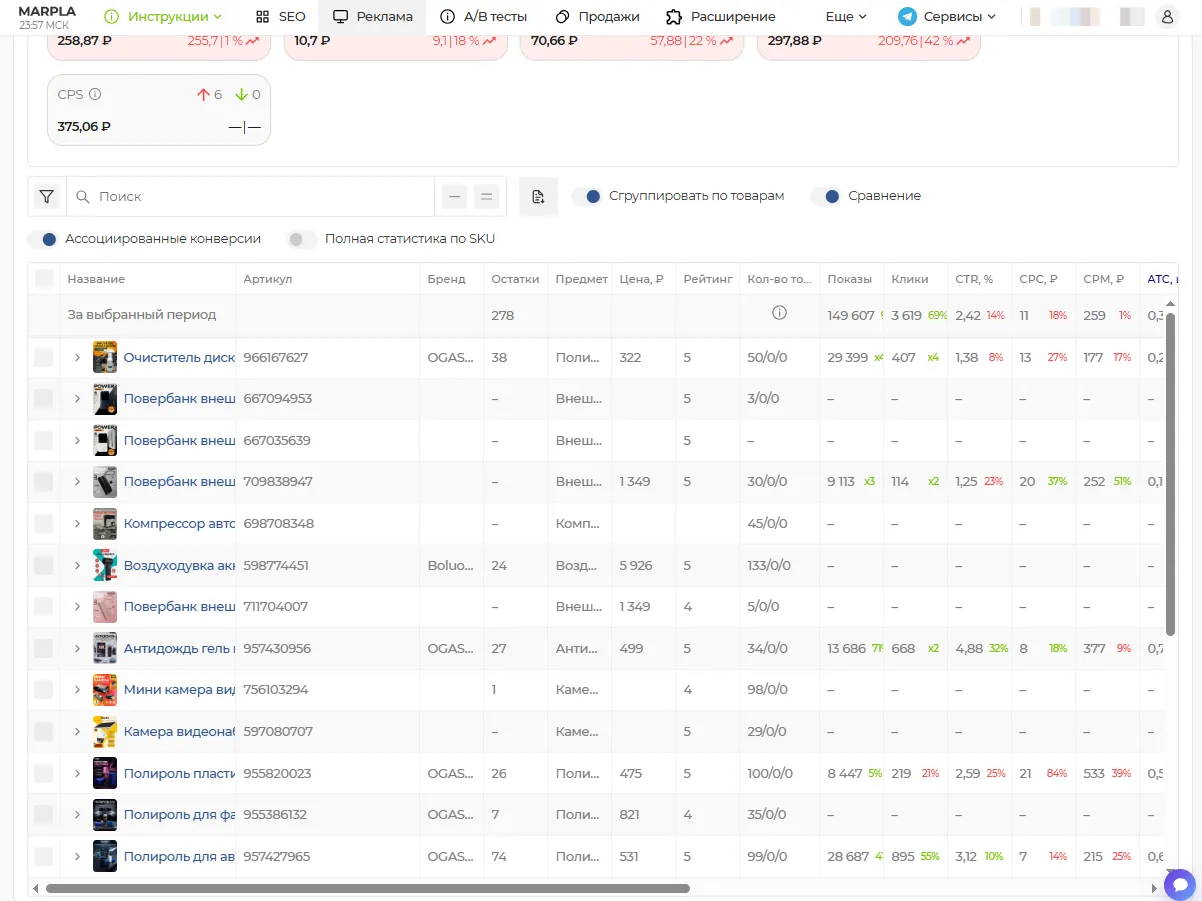Check the row checkbox for 667094953

(x=44, y=398)
